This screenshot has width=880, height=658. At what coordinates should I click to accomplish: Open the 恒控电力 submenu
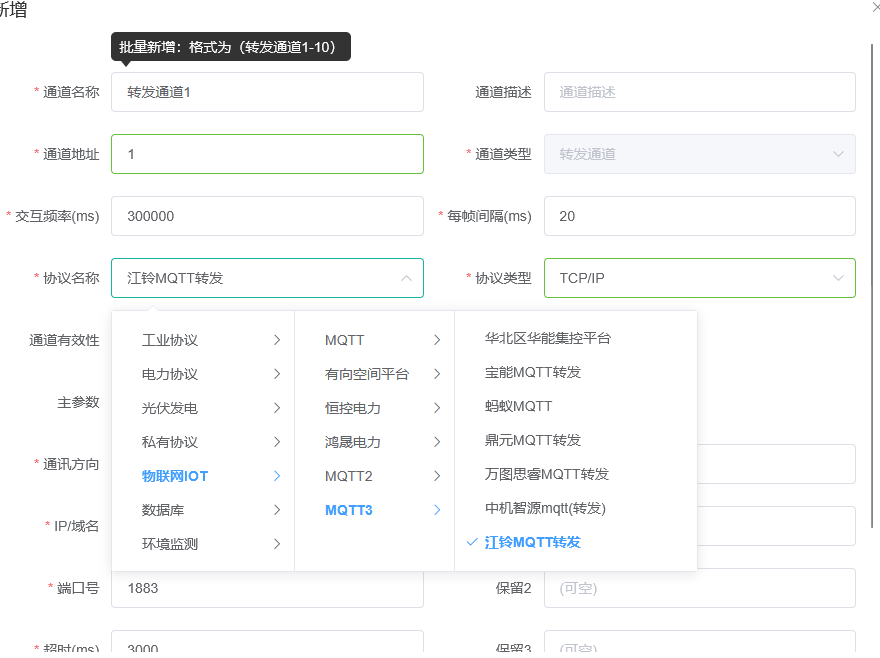pos(353,408)
